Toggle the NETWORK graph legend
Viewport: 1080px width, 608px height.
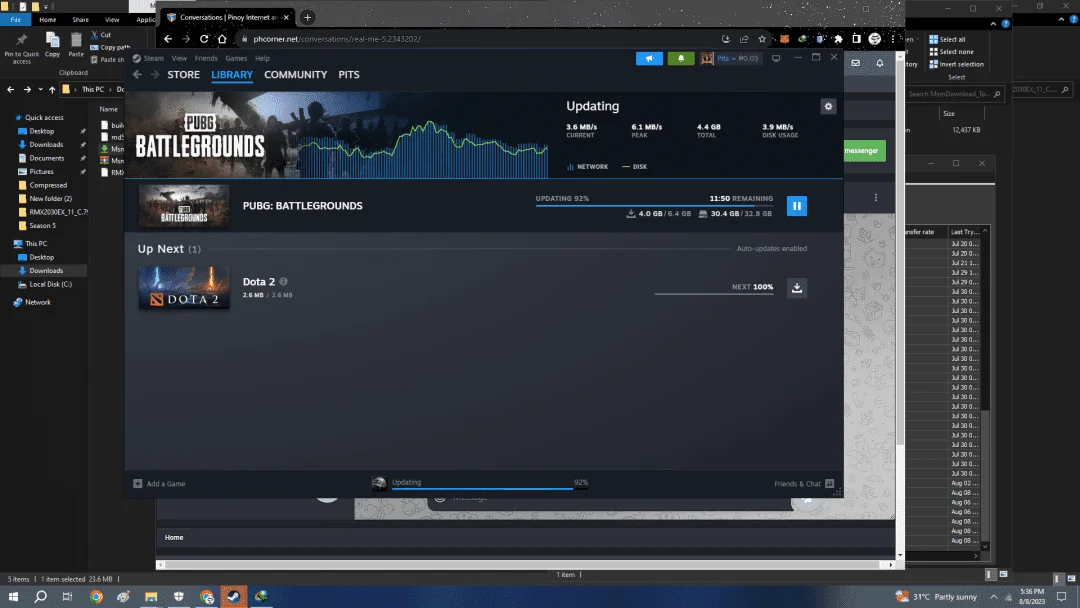pos(588,167)
